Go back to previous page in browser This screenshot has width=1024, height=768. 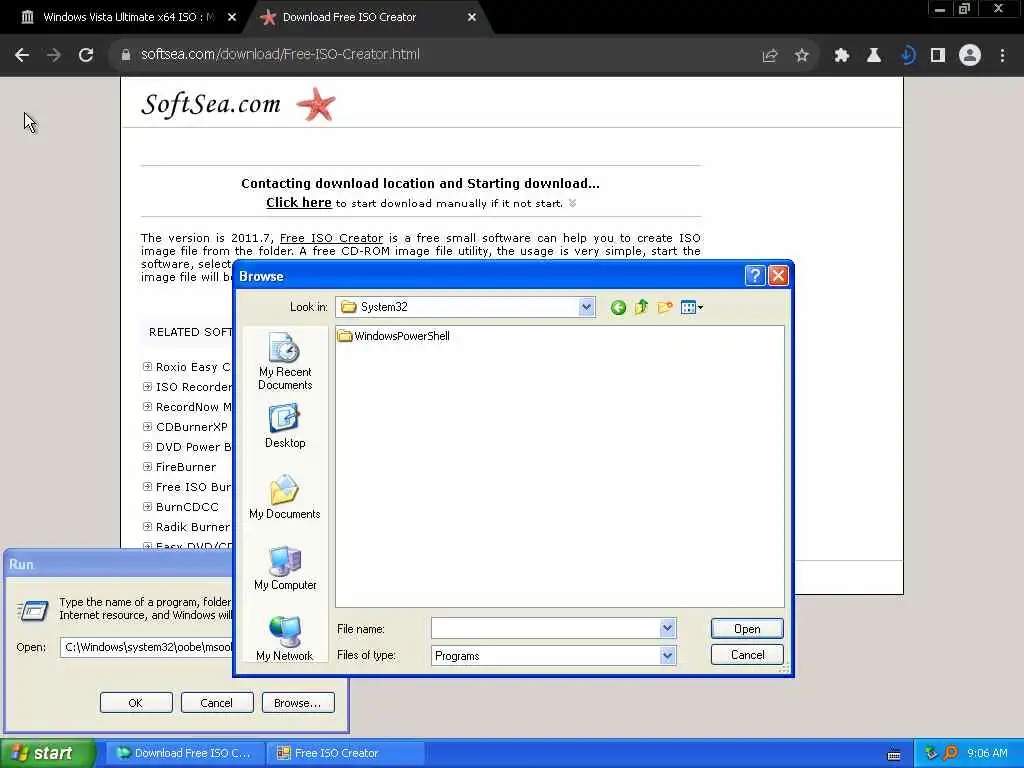tap(22, 55)
